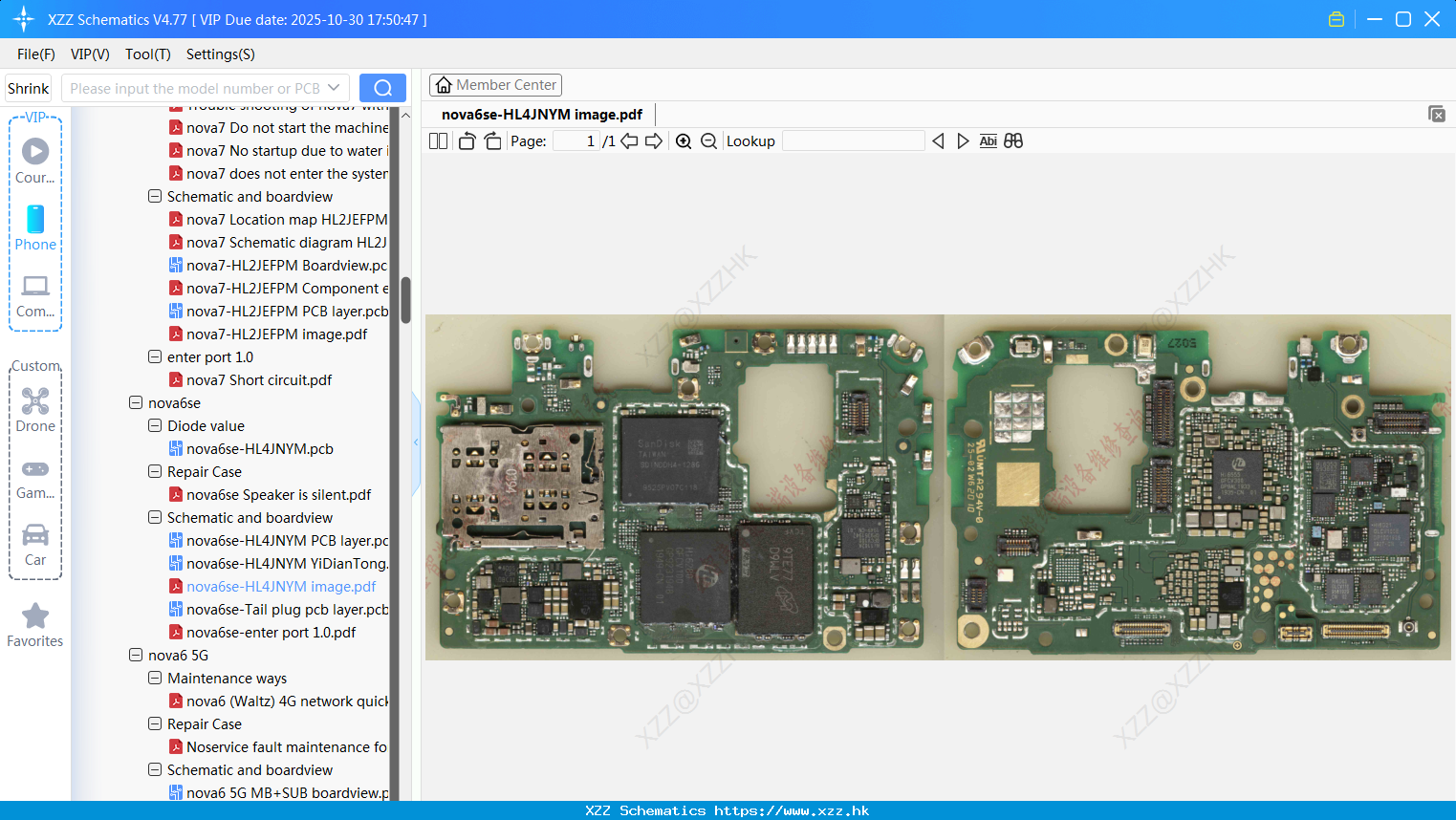Go to the previous page arrow
This screenshot has height=820, width=1456.
629,141
